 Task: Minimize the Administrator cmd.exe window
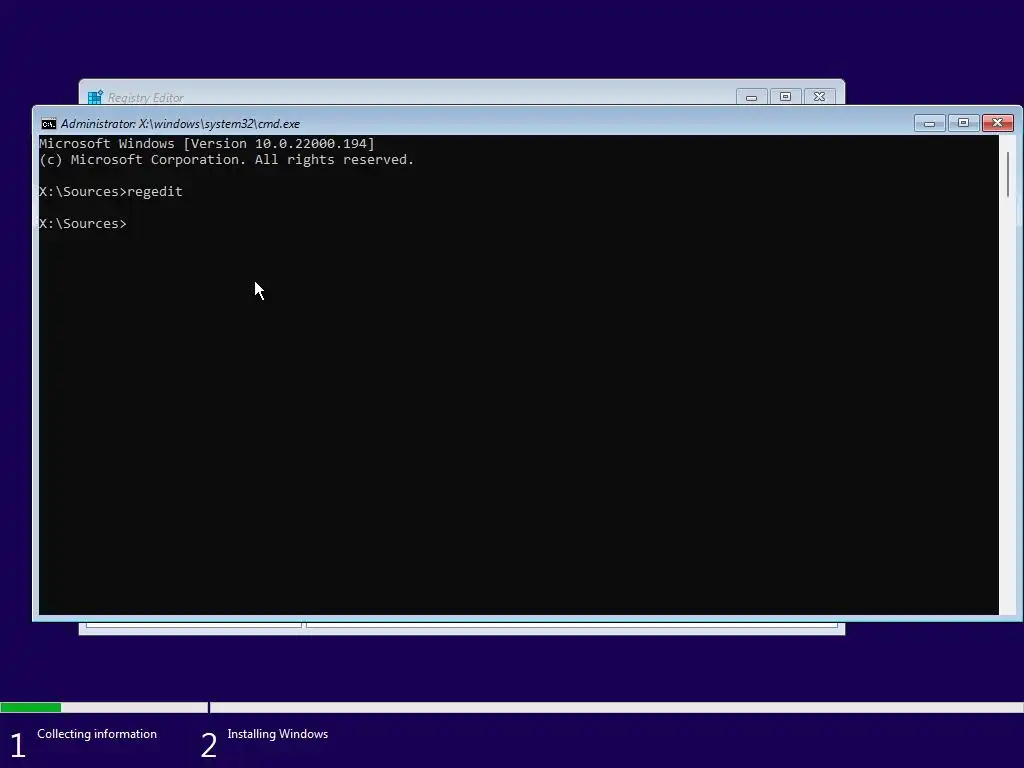coord(929,123)
